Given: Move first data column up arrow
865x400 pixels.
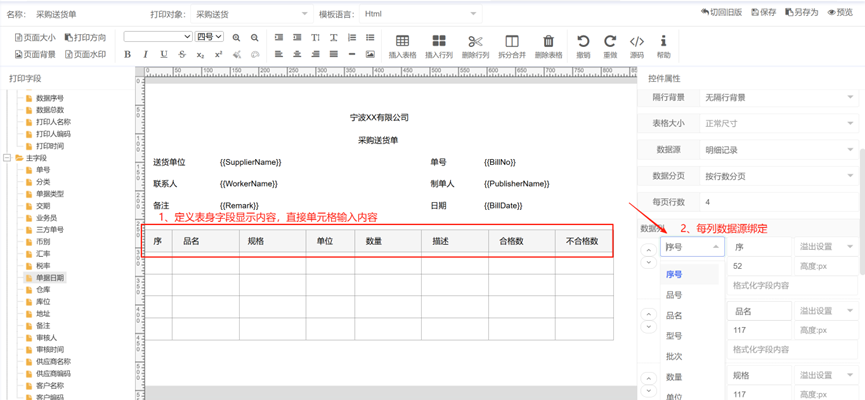Looking at the screenshot, I should click(648, 249).
